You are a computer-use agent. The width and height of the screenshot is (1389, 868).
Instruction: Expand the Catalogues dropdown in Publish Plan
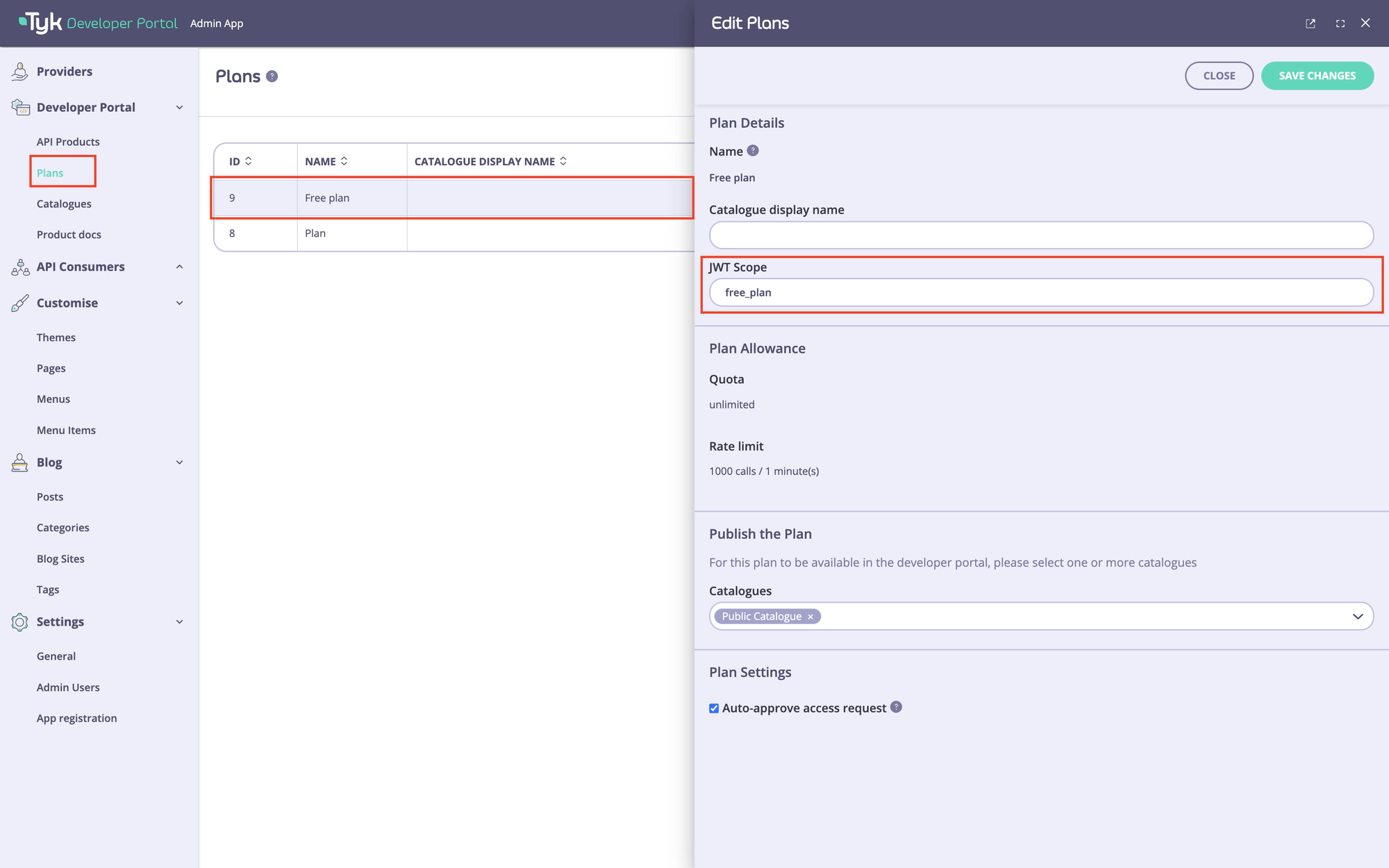pos(1358,615)
